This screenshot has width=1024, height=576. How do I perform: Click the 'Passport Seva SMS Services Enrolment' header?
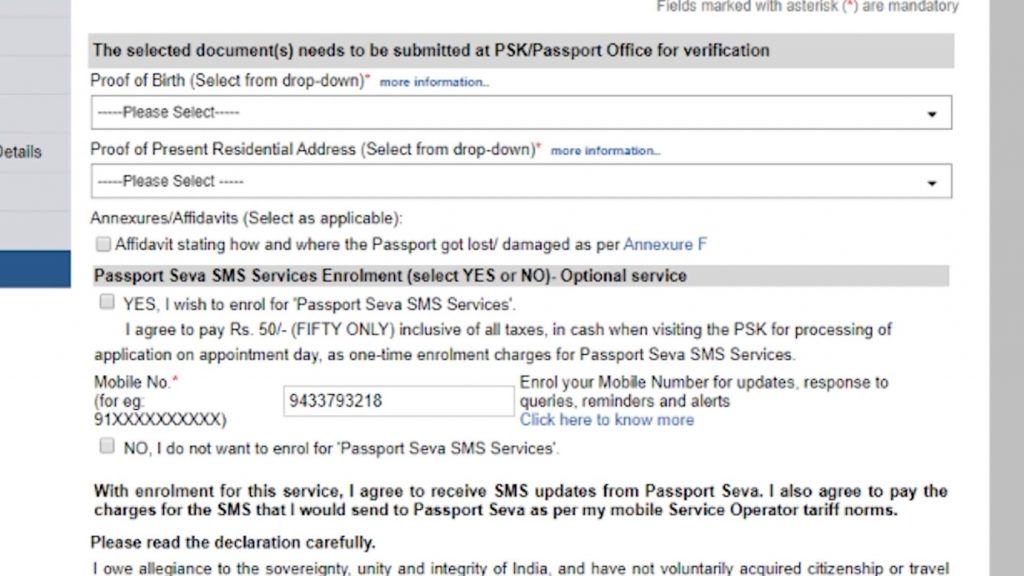click(390, 276)
